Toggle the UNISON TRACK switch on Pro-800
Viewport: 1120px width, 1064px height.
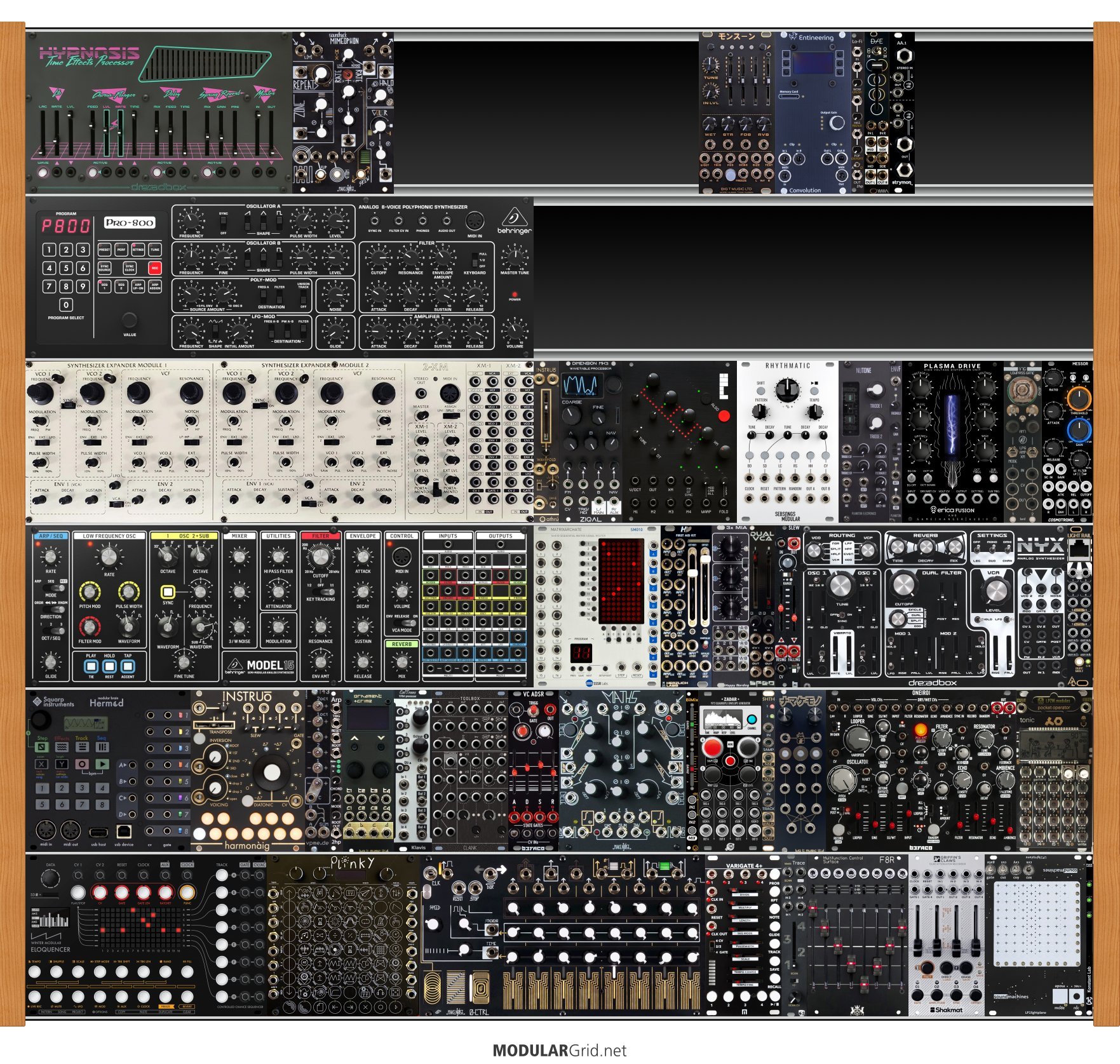(x=304, y=297)
